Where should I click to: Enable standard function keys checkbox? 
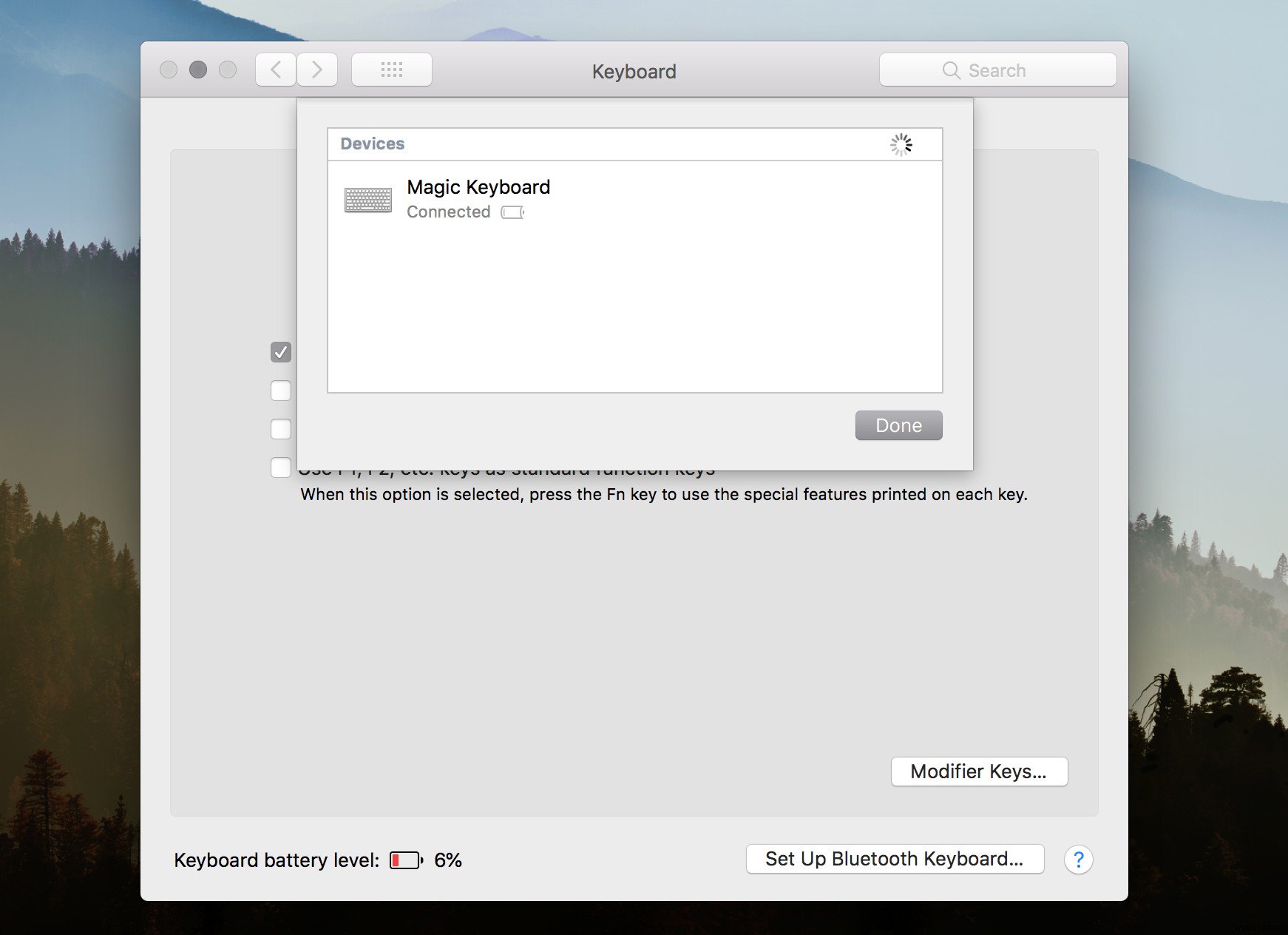[x=281, y=467]
